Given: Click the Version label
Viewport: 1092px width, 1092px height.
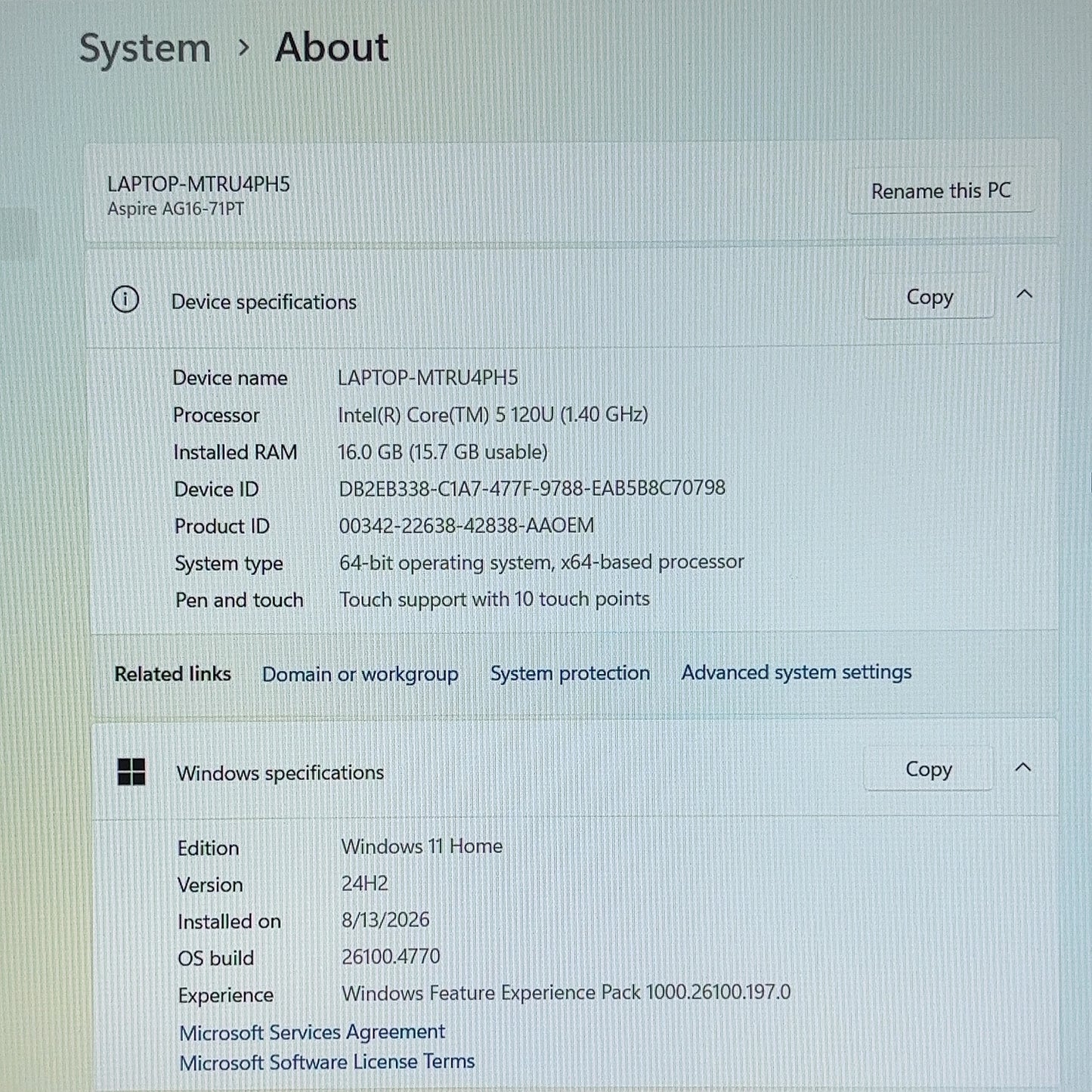Looking at the screenshot, I should [x=210, y=885].
